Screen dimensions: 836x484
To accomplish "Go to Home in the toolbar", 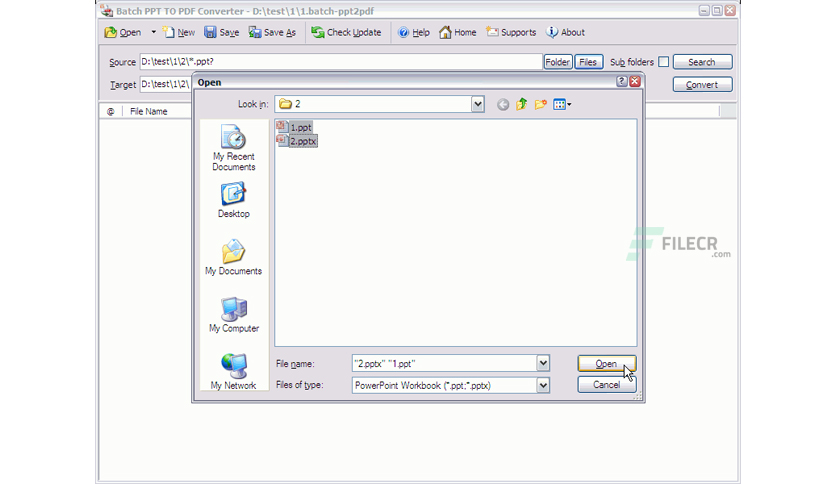I will pyautogui.click(x=457, y=33).
